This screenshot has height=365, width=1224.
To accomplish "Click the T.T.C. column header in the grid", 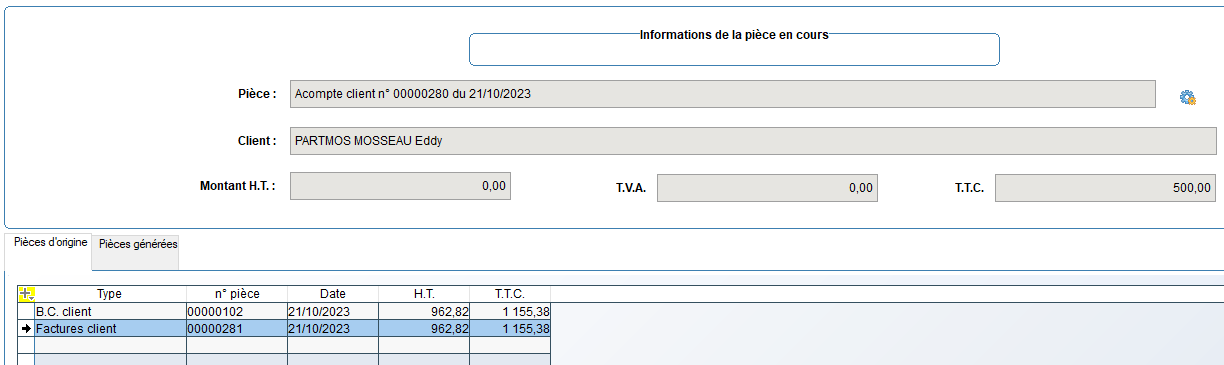I will [510, 294].
